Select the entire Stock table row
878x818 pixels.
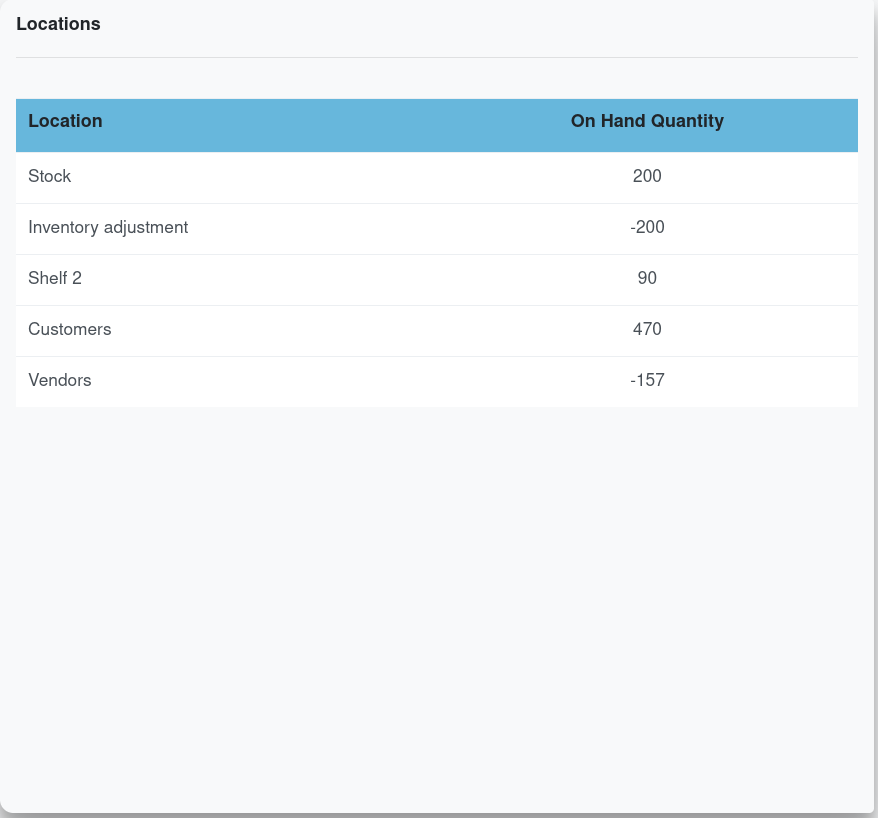[x=350, y=177]
